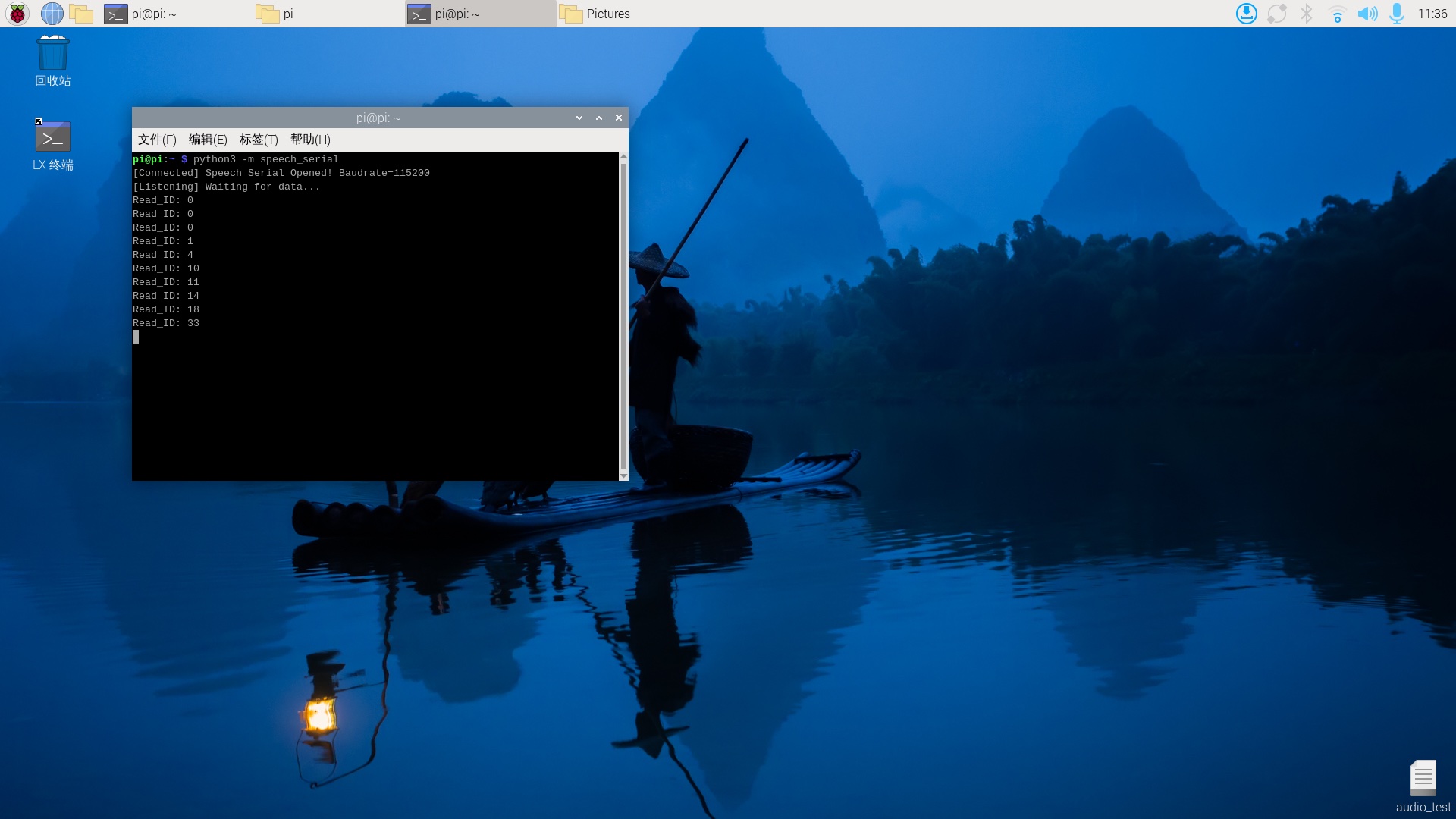Switch to the first pi@pi terminal task
This screenshot has height=819, width=1456.
176,14
